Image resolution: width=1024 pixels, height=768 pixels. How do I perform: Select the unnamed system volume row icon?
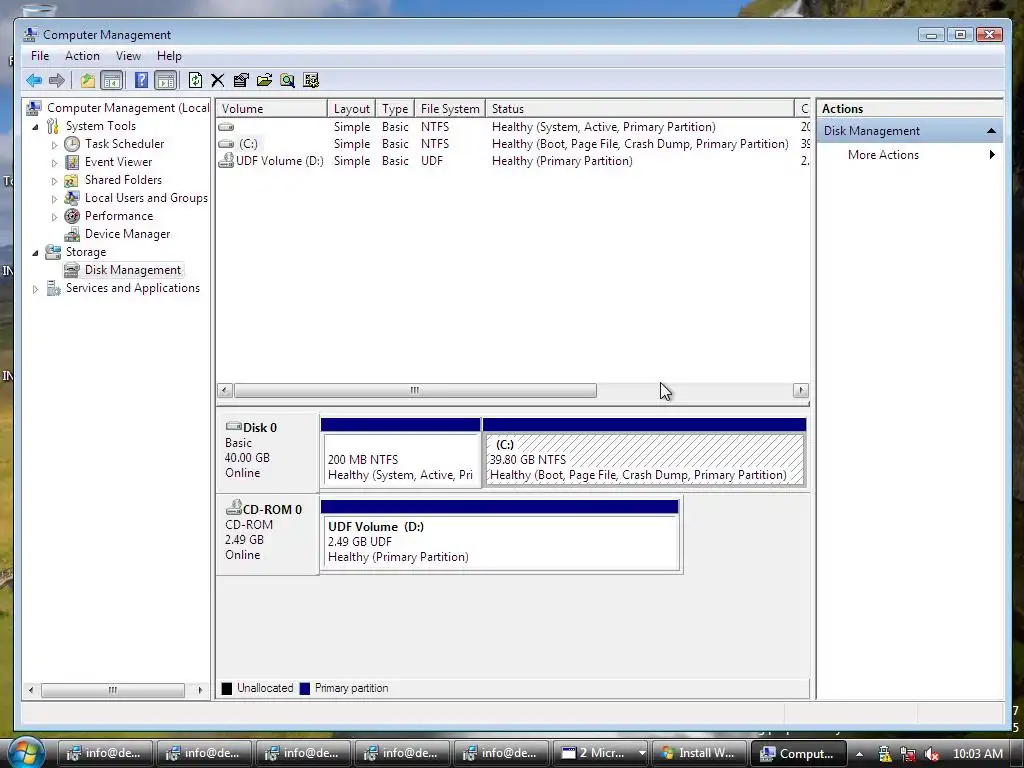[226, 127]
